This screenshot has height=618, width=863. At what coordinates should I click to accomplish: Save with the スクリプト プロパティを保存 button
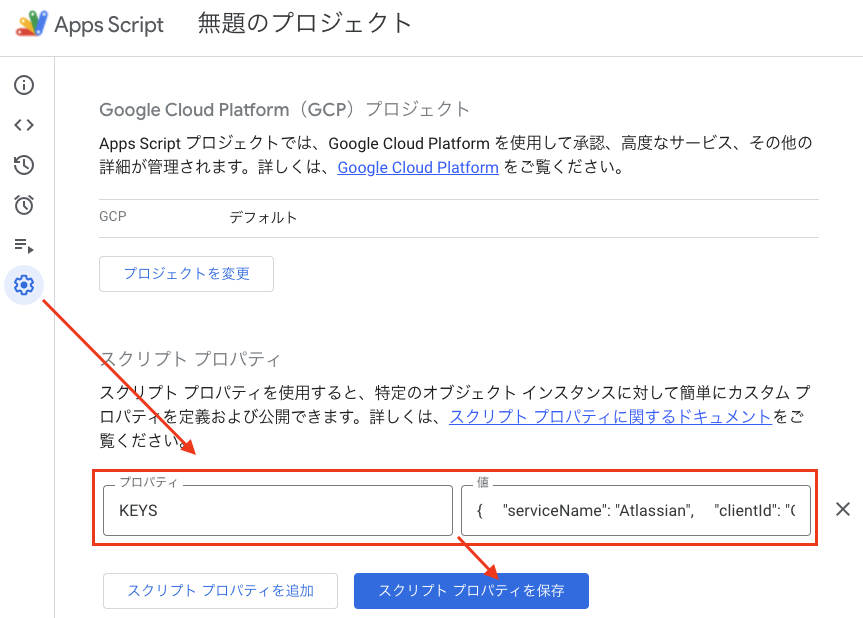471,591
